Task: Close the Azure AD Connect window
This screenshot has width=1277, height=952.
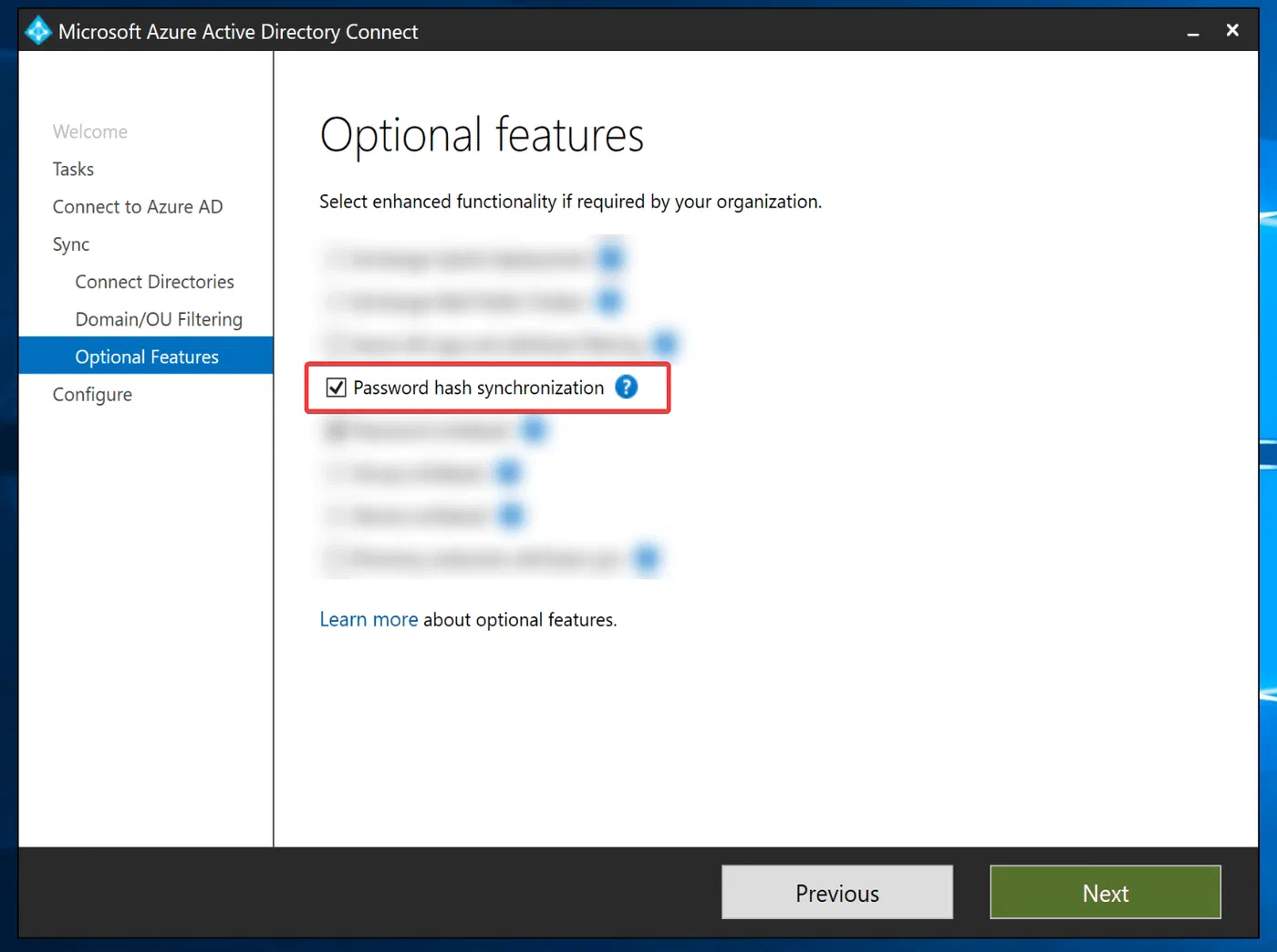Action: pos(1232,30)
